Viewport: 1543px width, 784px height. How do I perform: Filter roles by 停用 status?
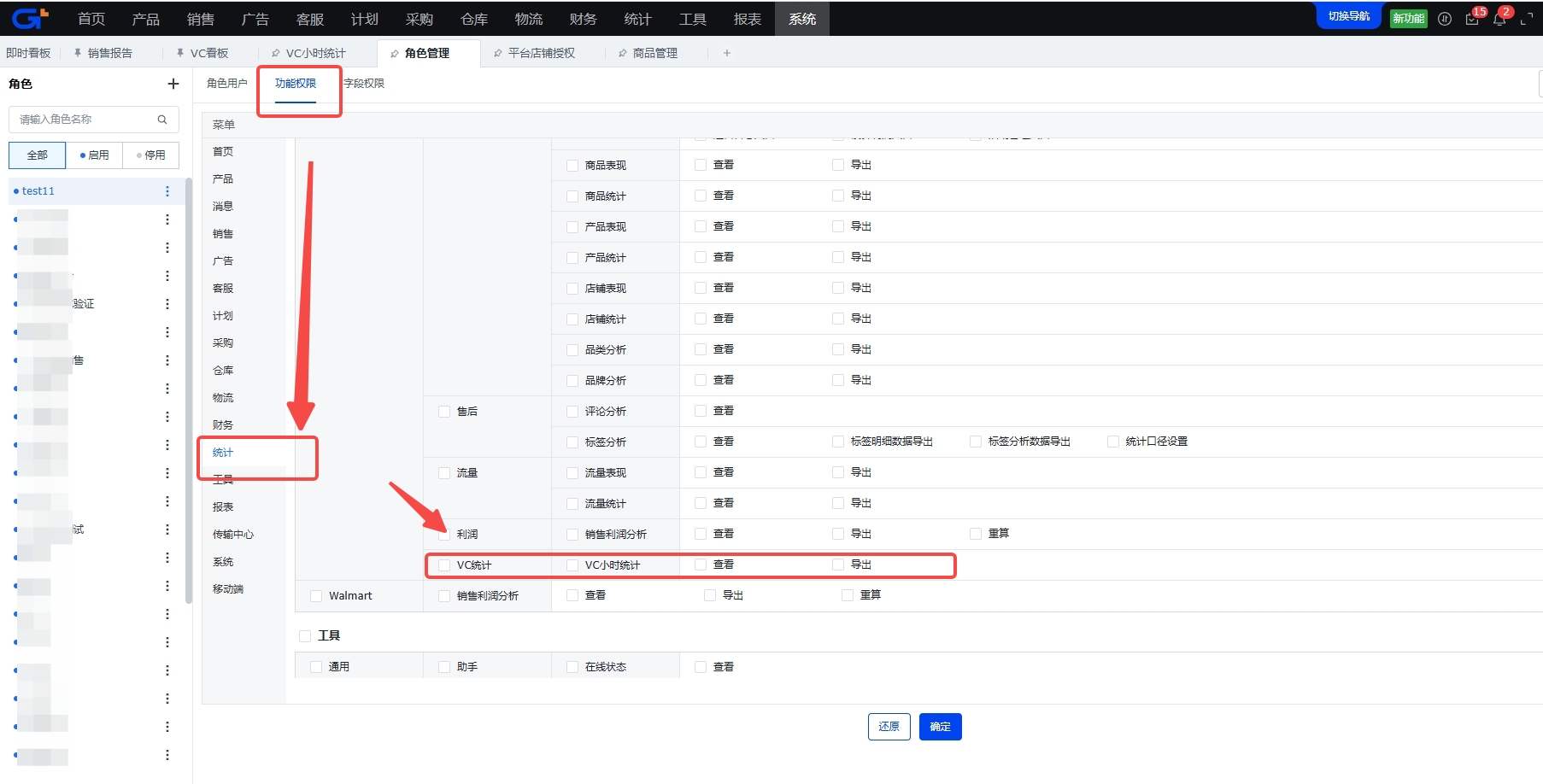tap(151, 155)
